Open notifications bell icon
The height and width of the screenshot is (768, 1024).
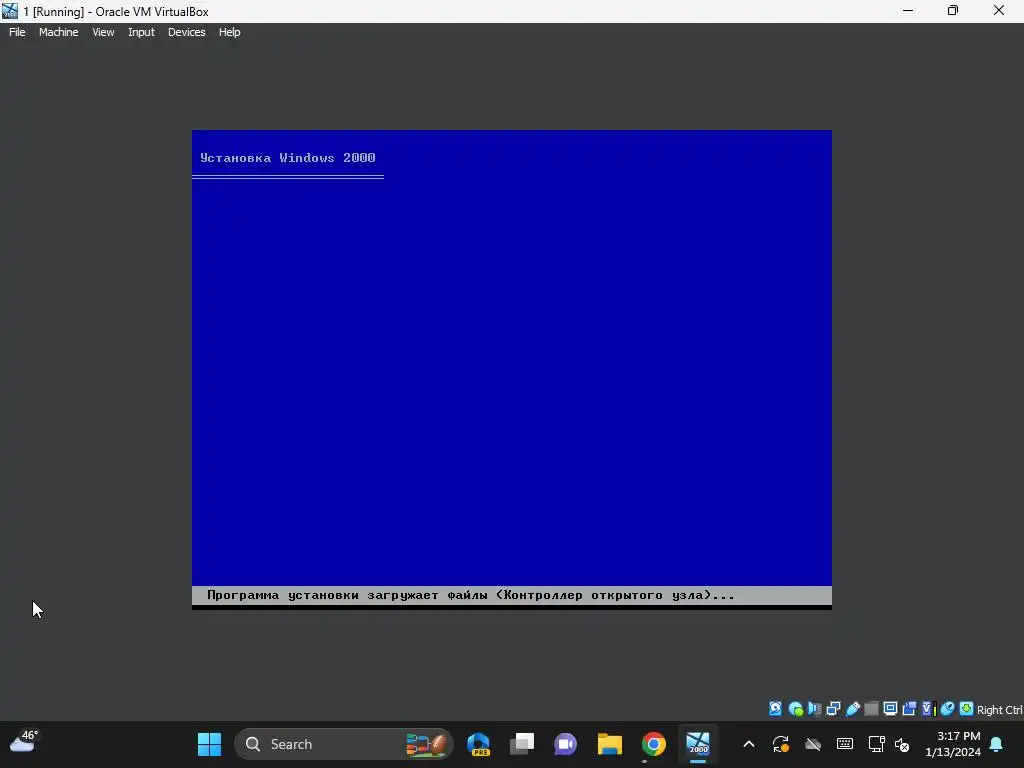997,744
